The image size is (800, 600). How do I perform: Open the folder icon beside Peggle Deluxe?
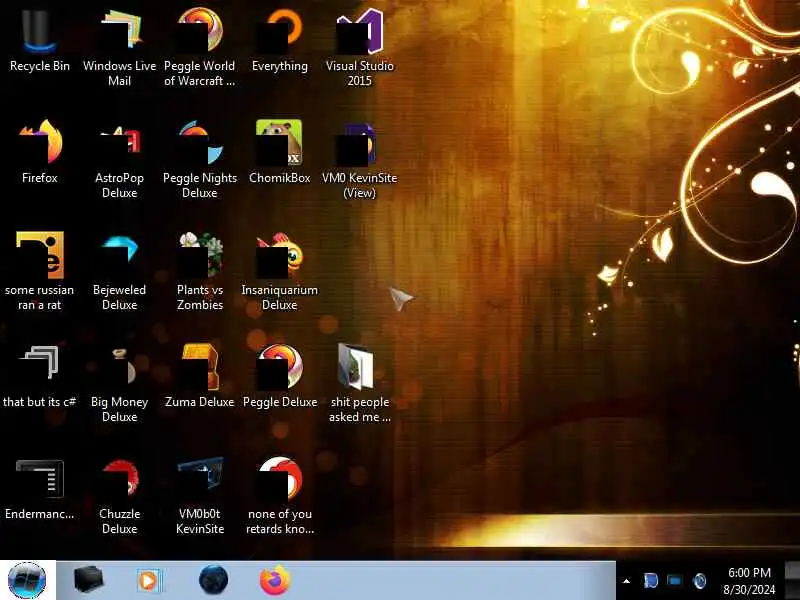click(360, 384)
